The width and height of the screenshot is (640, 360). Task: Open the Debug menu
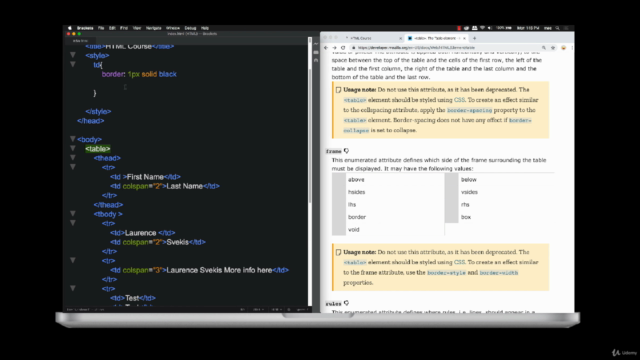point(190,28)
